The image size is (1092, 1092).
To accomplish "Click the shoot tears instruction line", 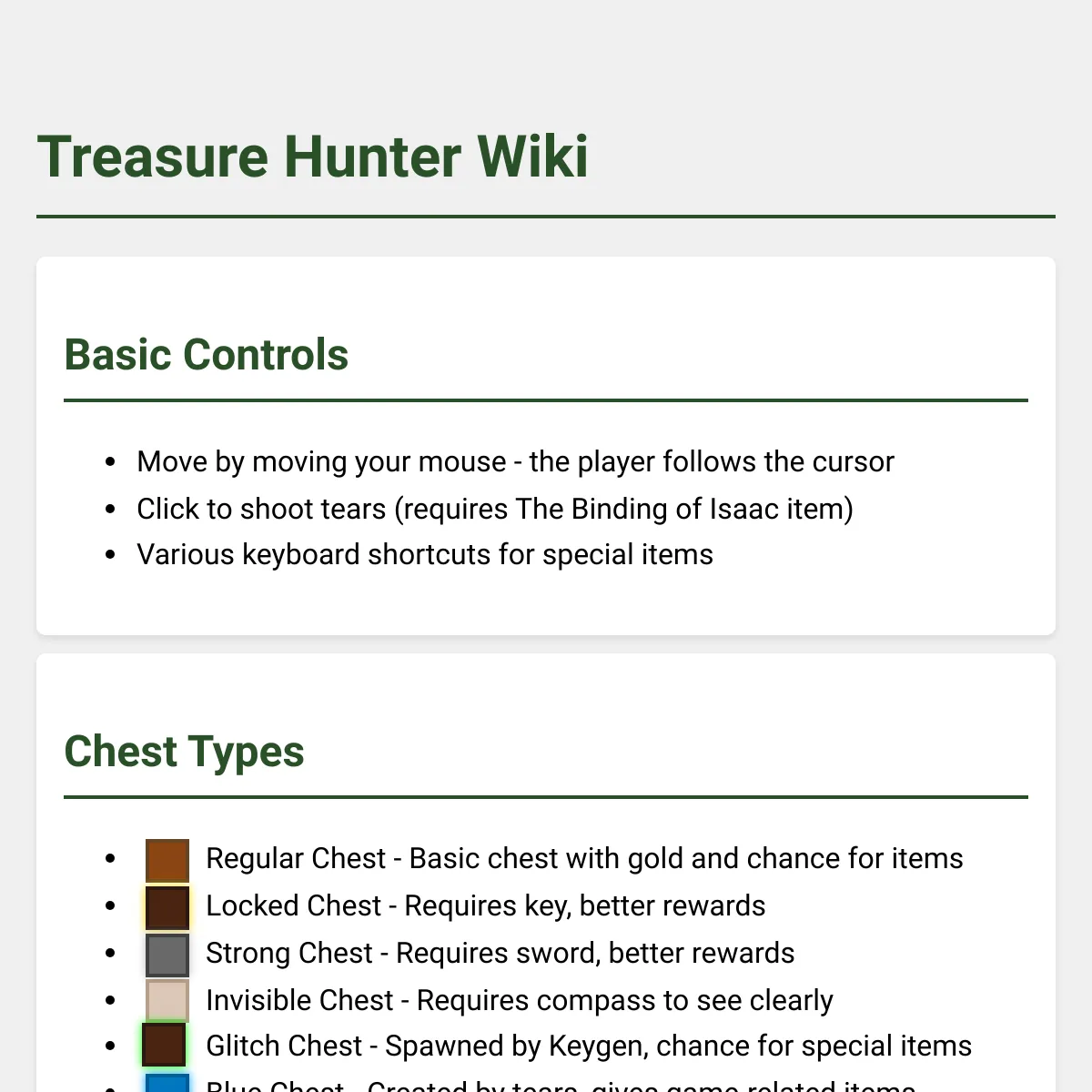I will pos(495,509).
